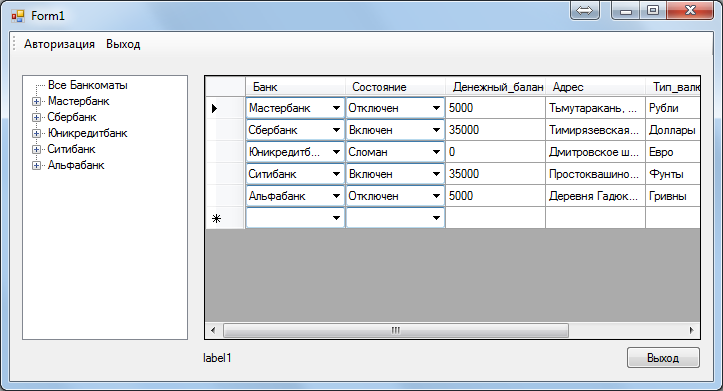The height and width of the screenshot is (391, 723).
Task: Open Включен state dropdown in Сбербанк row
Action: (436, 130)
